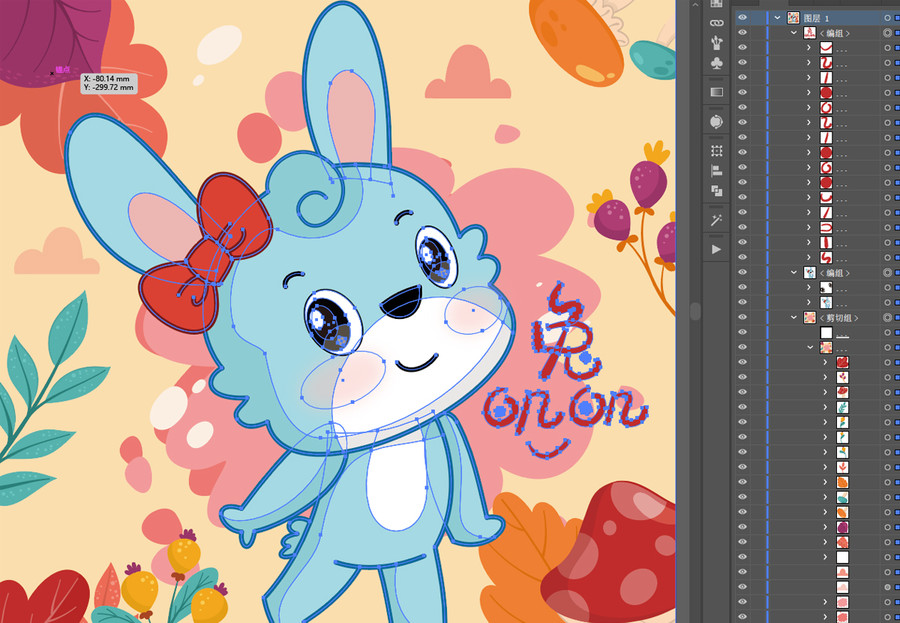This screenshot has width=900, height=623.
Task: Click the white rectangle clipping path thumbnail
Action: pyautogui.click(x=826, y=332)
